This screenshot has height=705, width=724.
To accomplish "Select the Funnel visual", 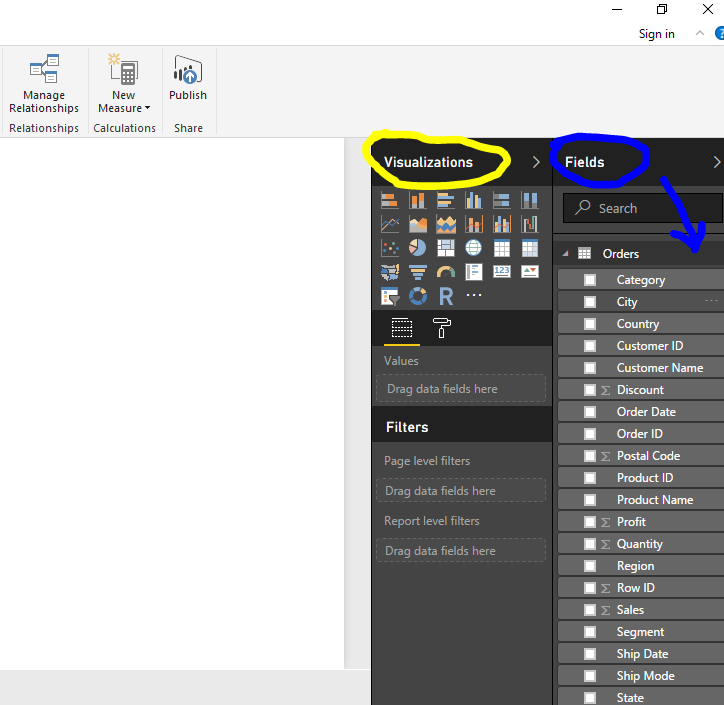I will click(418, 272).
